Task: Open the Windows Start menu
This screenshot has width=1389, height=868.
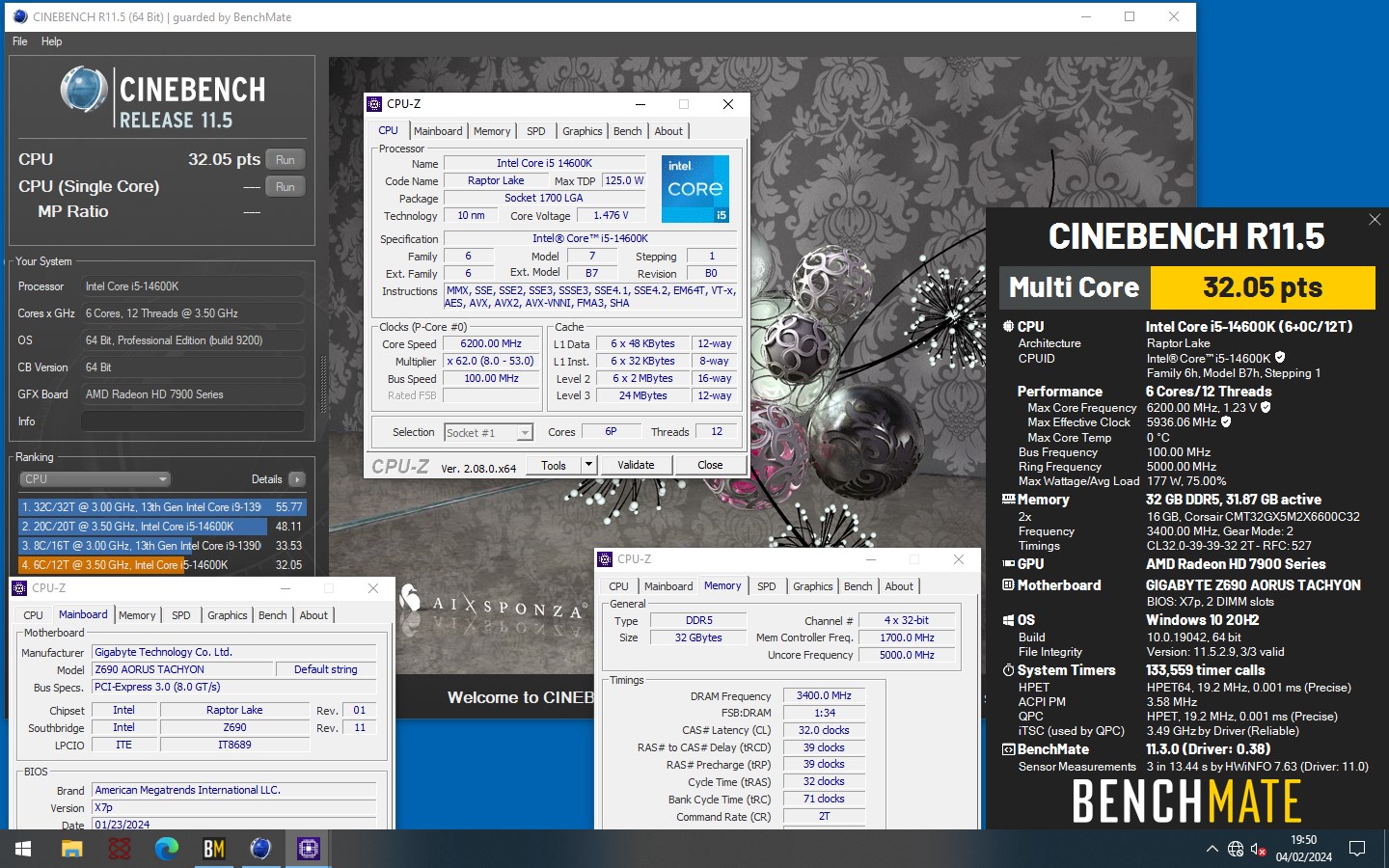Action: 23,849
